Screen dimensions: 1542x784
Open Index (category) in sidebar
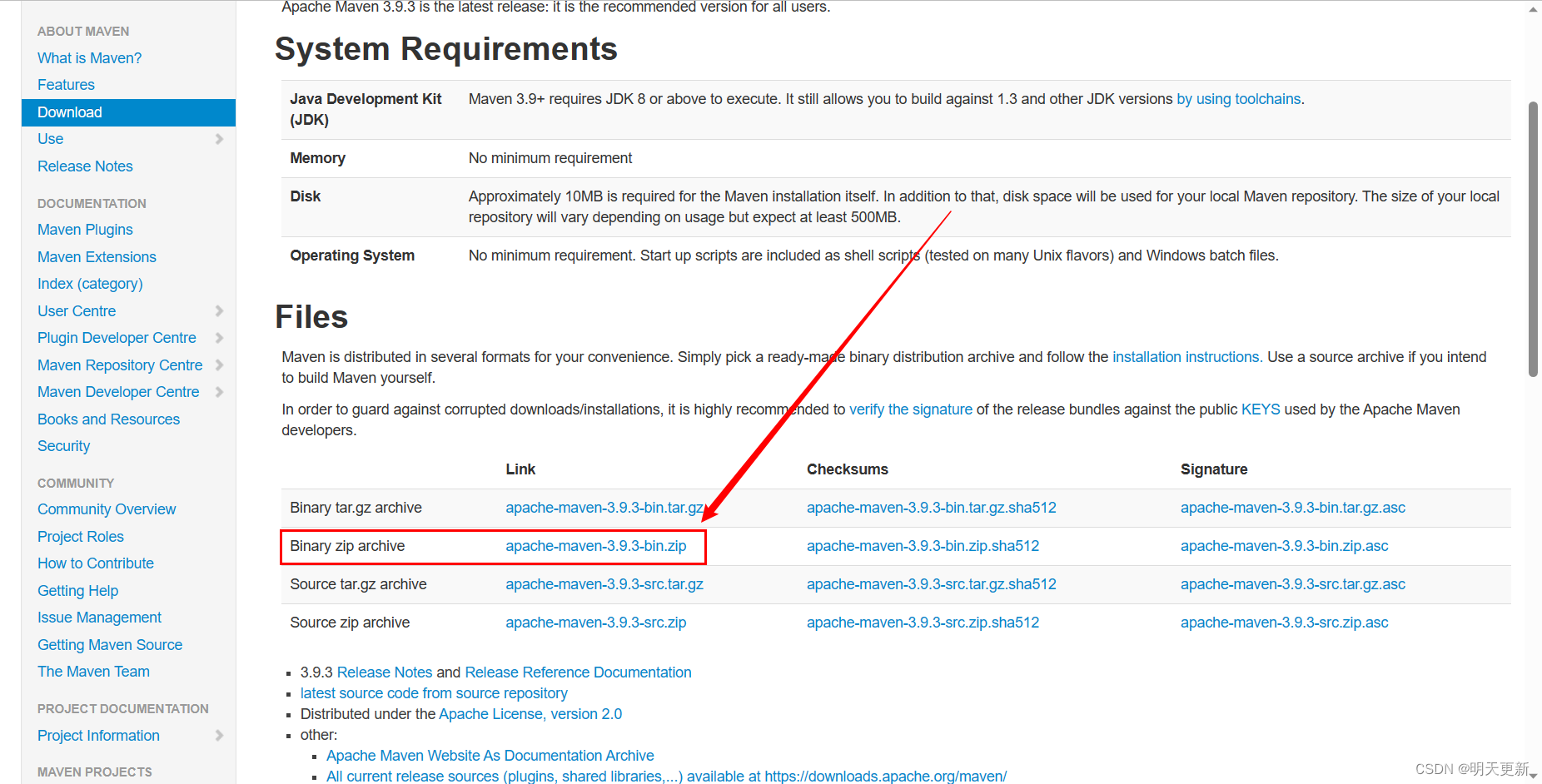pyautogui.click(x=90, y=284)
